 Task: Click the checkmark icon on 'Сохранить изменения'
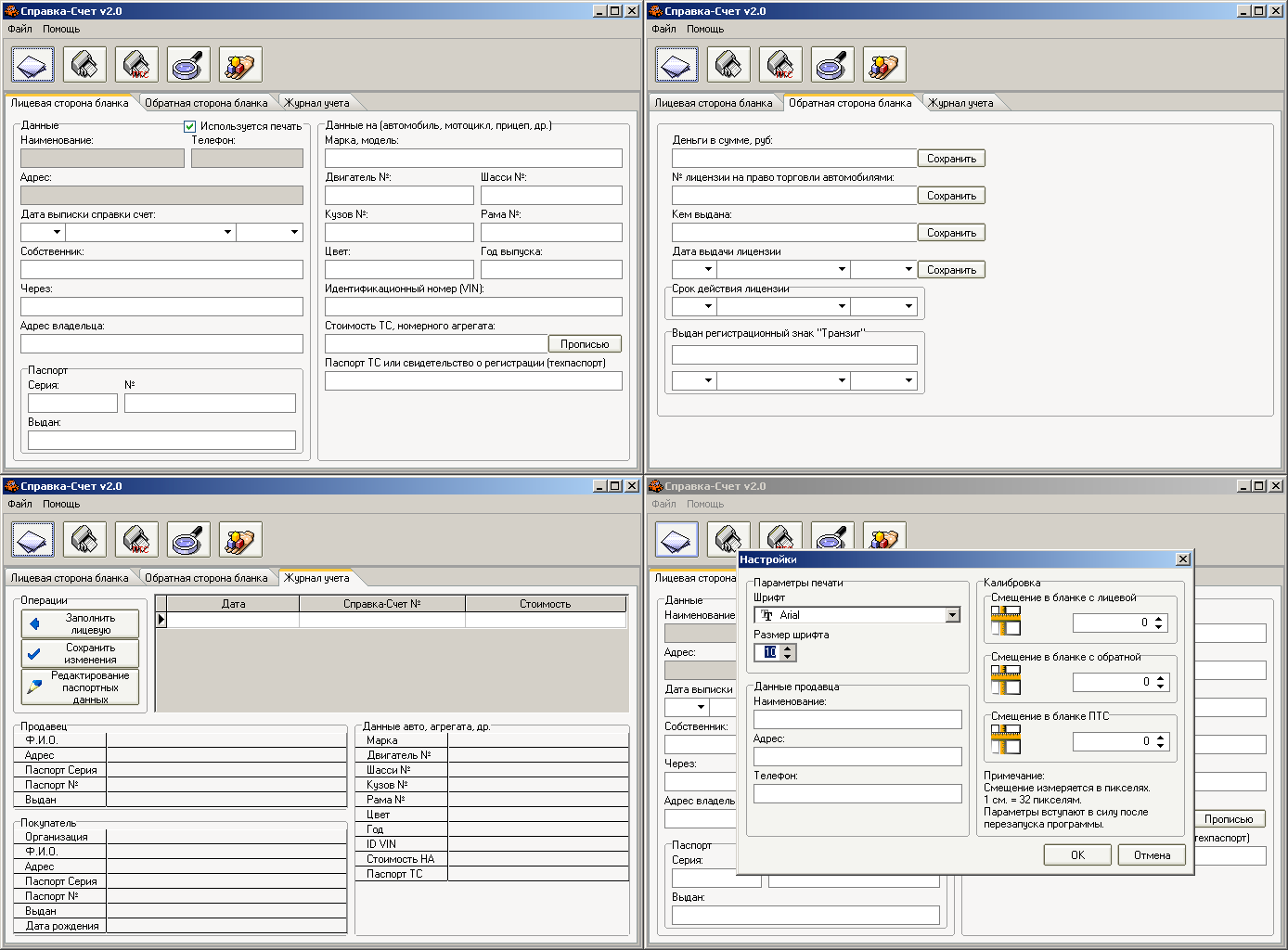pos(34,654)
